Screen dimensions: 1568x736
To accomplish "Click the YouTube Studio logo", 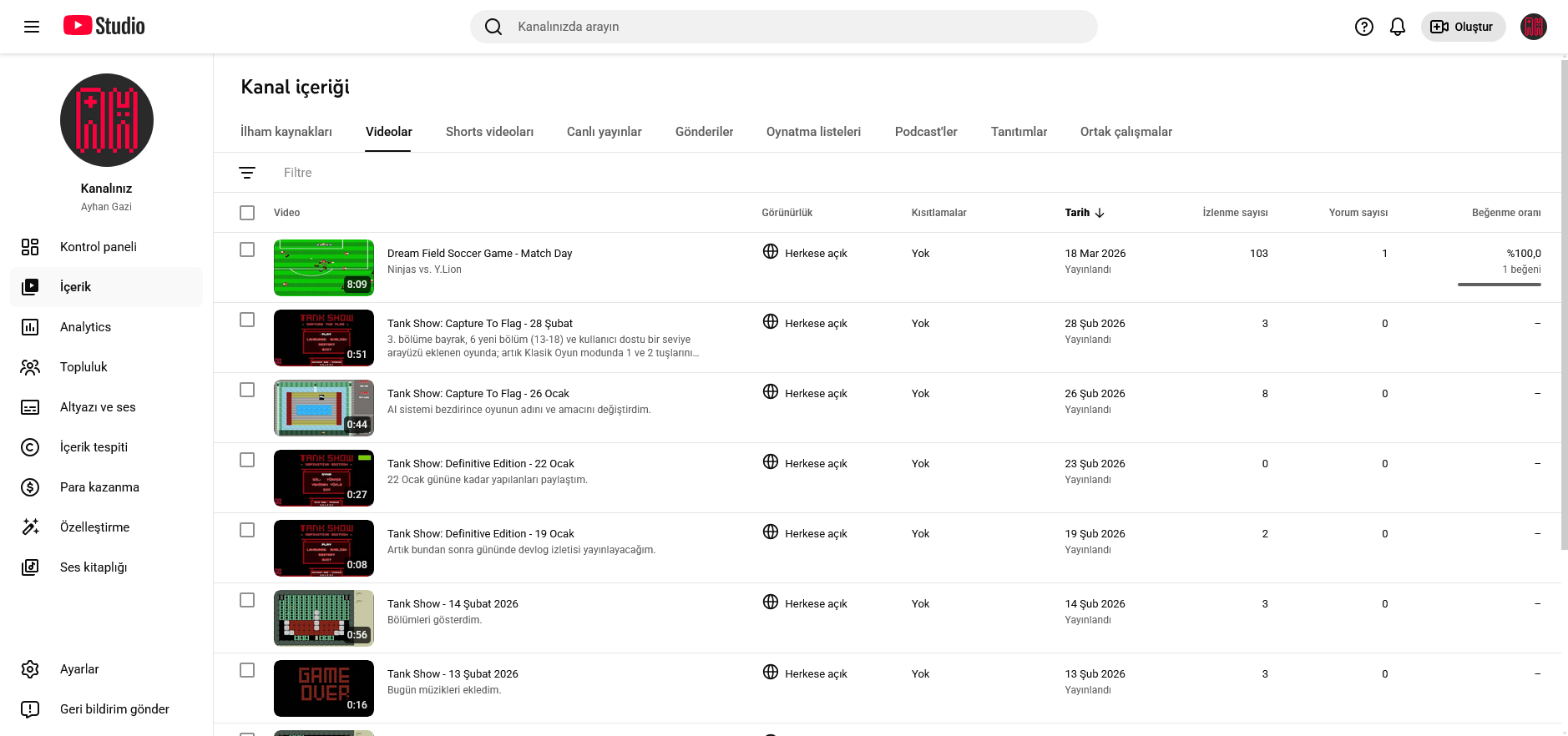I will click(x=104, y=26).
